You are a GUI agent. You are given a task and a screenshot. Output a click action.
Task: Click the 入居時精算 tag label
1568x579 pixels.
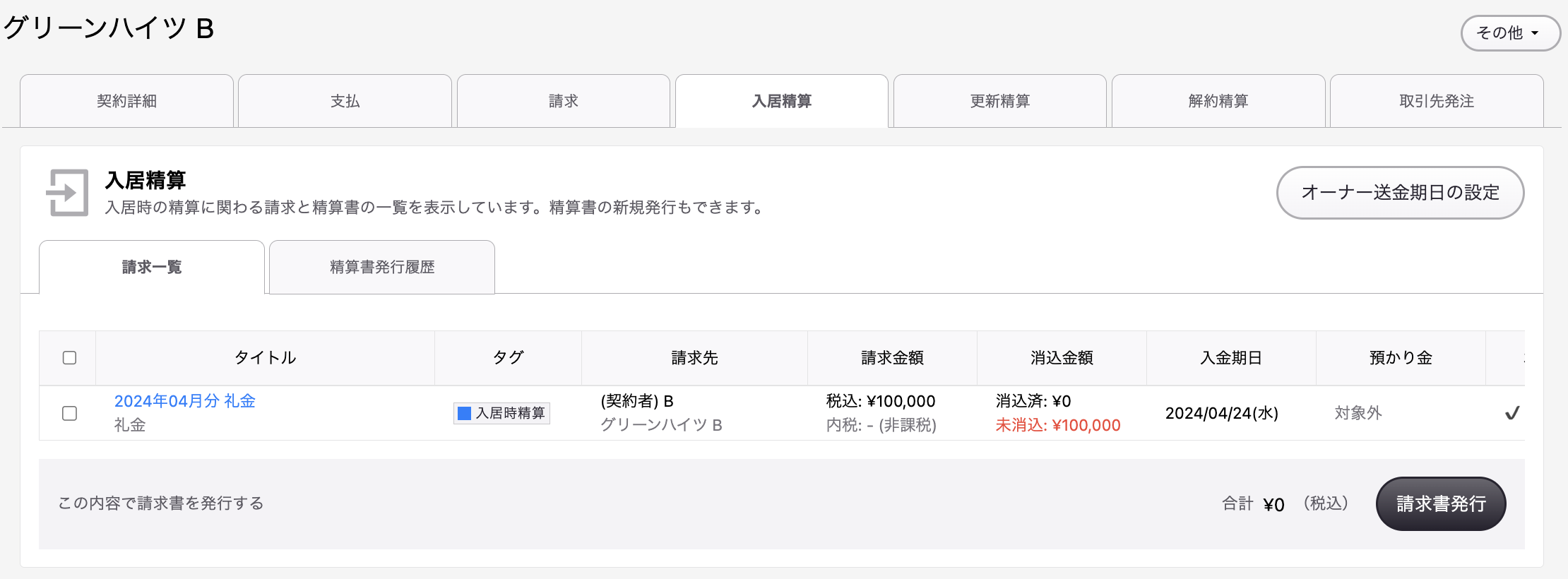click(x=510, y=413)
